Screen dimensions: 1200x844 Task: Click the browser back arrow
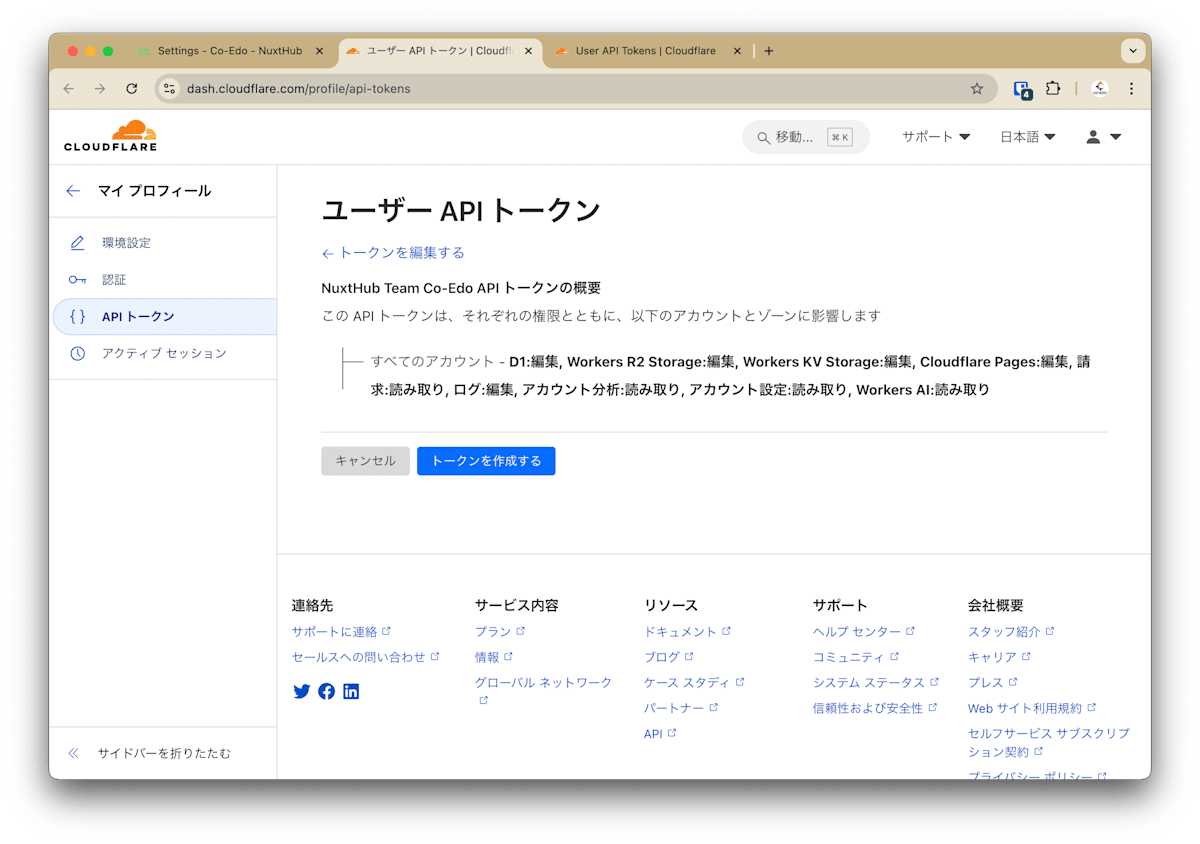(68, 89)
